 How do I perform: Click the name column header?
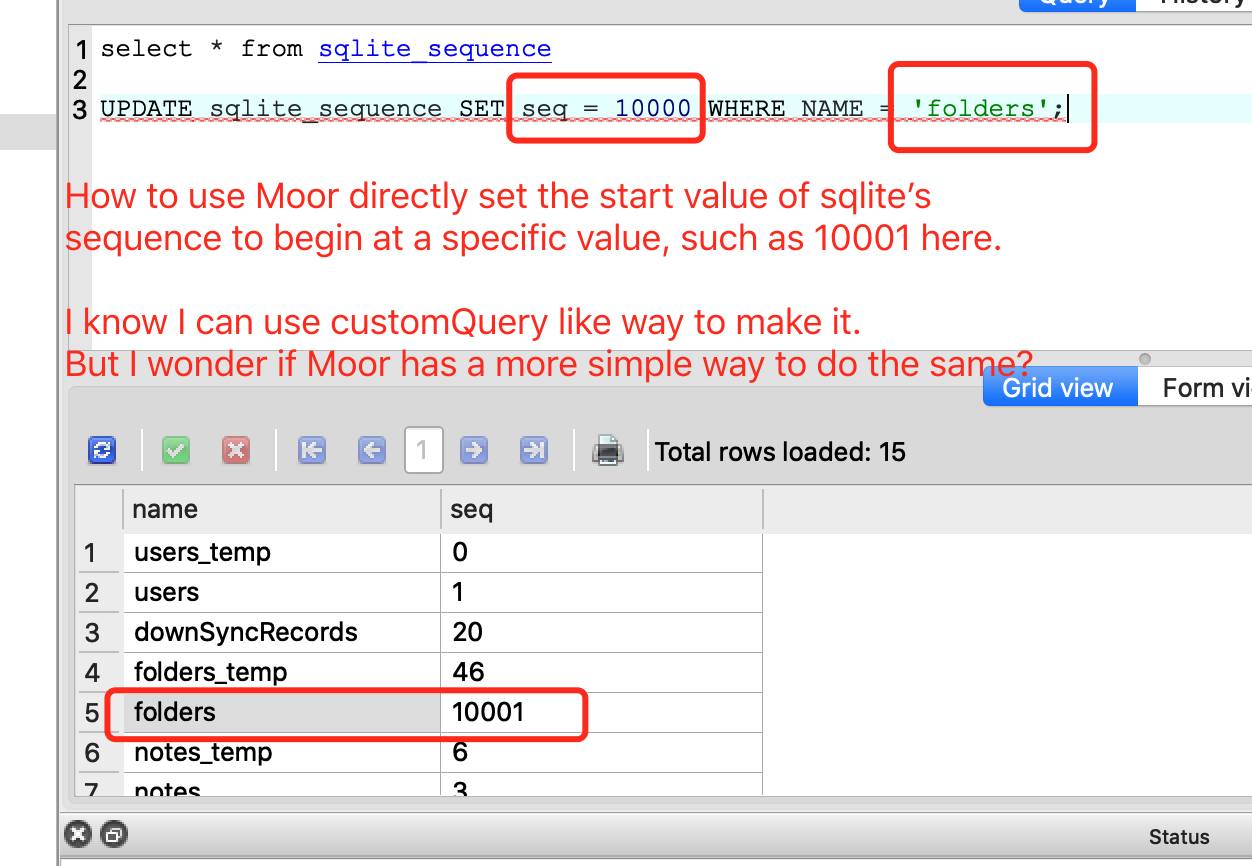(164, 509)
